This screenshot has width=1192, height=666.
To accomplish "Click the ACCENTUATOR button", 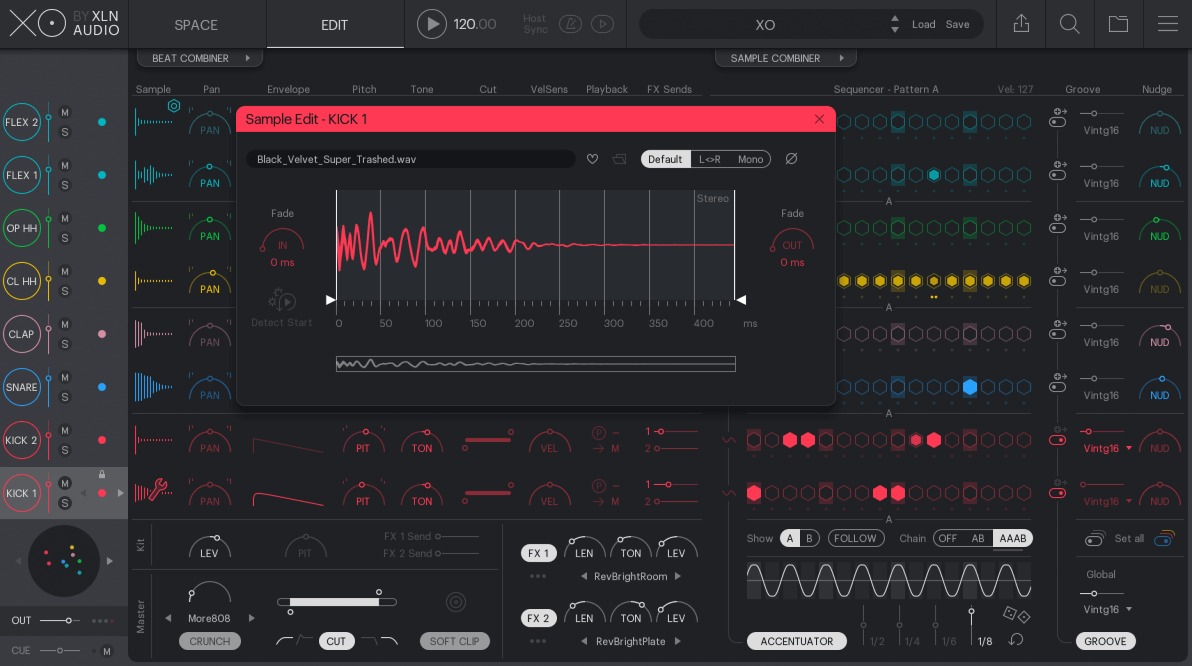I will (x=796, y=641).
